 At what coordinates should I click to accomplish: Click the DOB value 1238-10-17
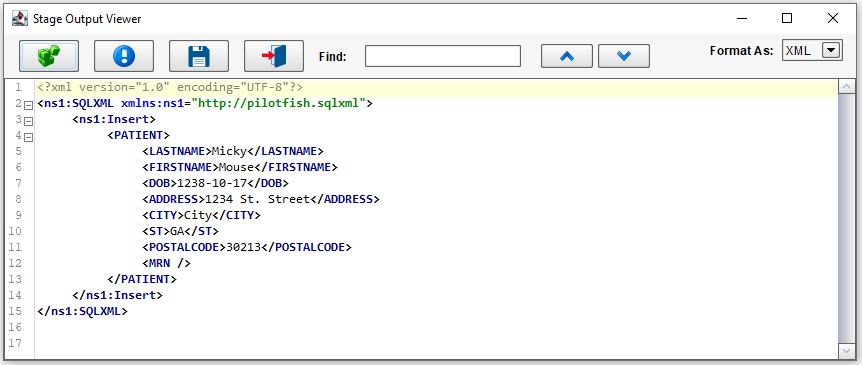pos(212,183)
